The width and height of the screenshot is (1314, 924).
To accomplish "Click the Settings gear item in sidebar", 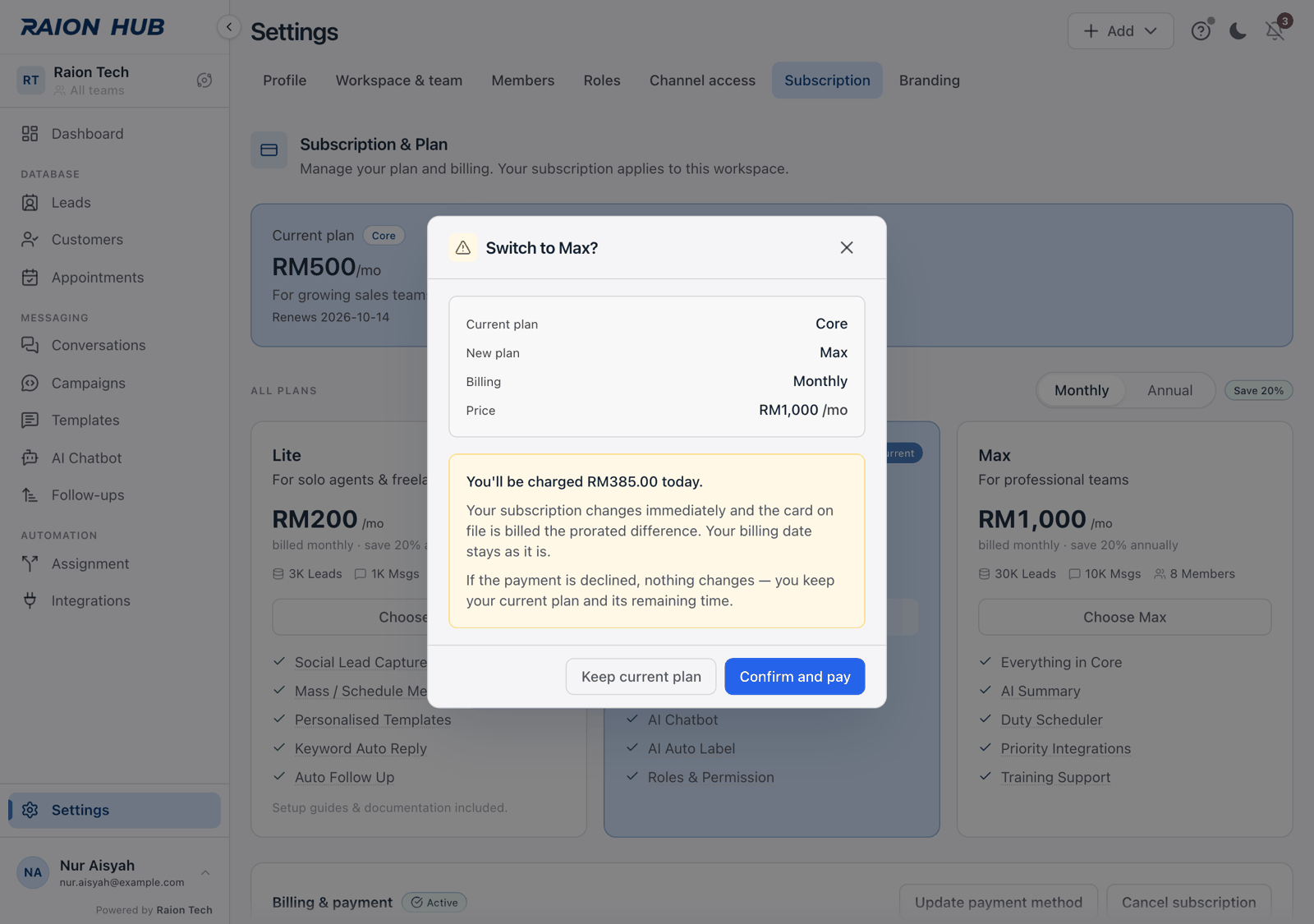I will click(114, 811).
